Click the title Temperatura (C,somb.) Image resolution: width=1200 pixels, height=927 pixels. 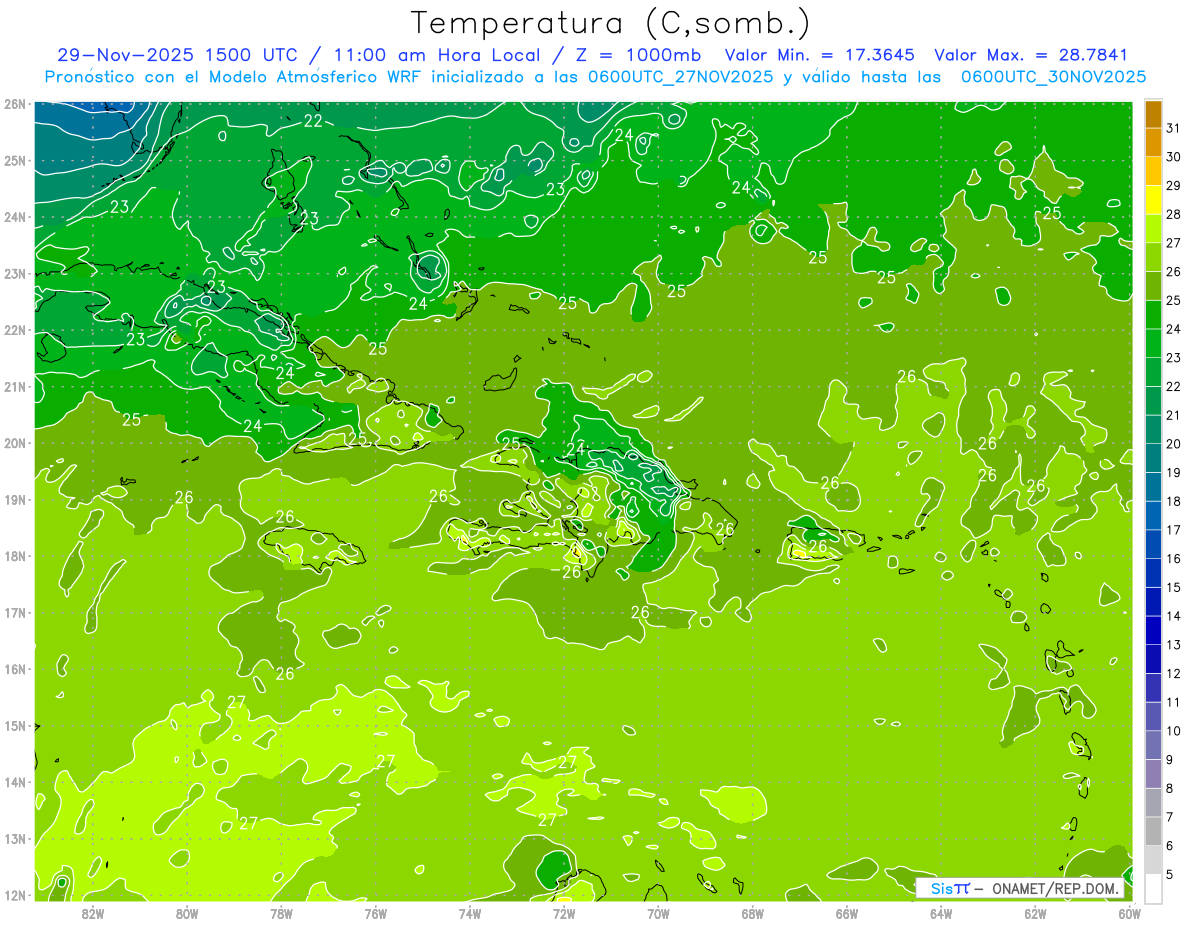point(611,23)
